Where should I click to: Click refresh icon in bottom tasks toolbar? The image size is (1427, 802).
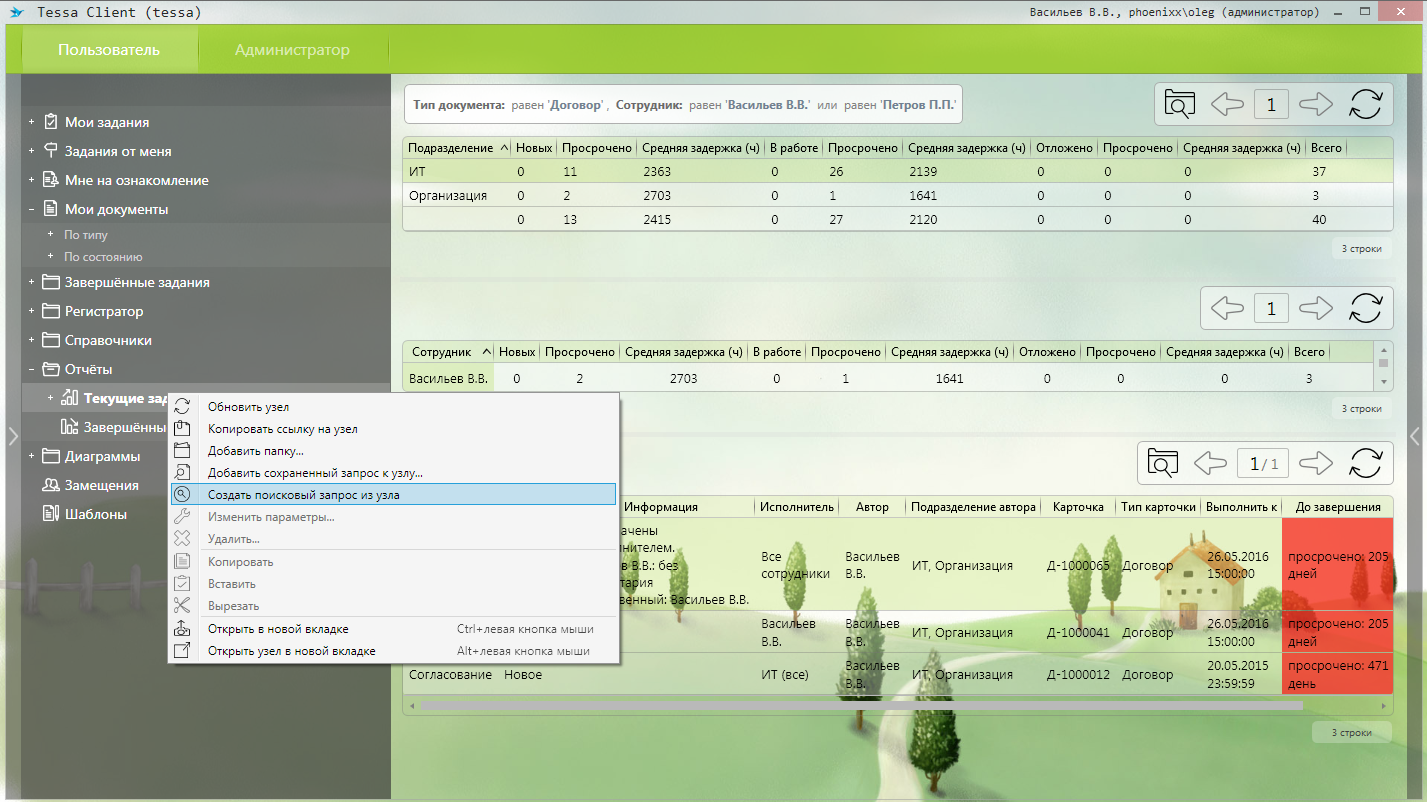1365,463
